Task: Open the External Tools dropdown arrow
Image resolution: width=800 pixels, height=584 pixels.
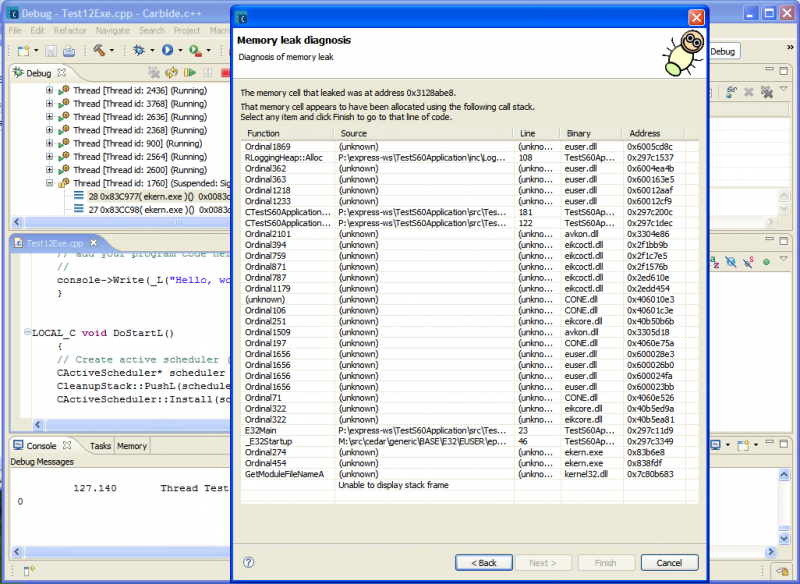Action: click(x=208, y=50)
